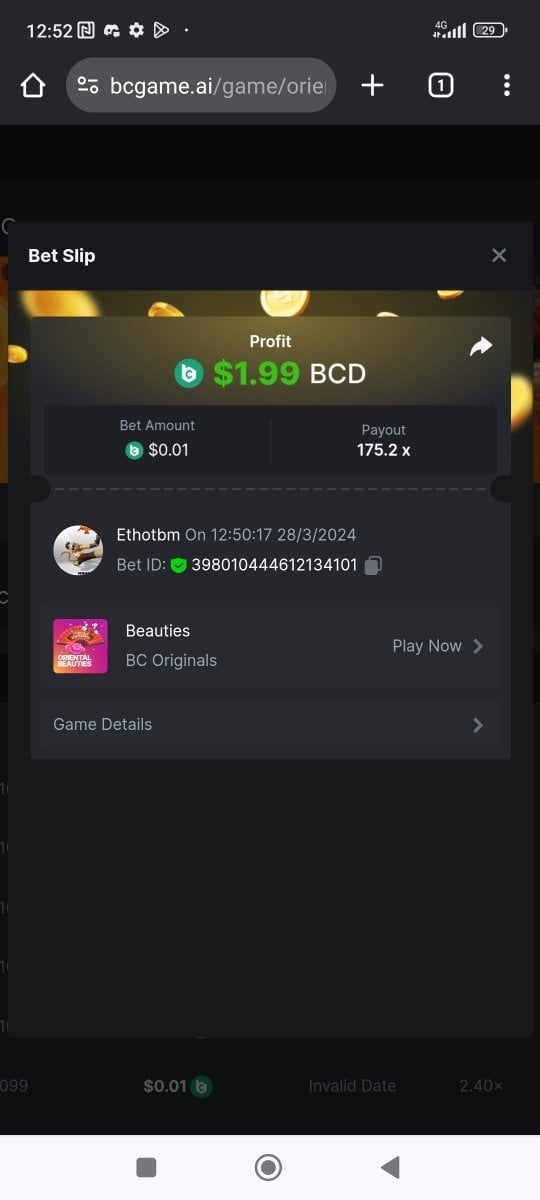The image size is (540, 1200).
Task: Tap the Android recent apps square button
Action: (146, 1167)
